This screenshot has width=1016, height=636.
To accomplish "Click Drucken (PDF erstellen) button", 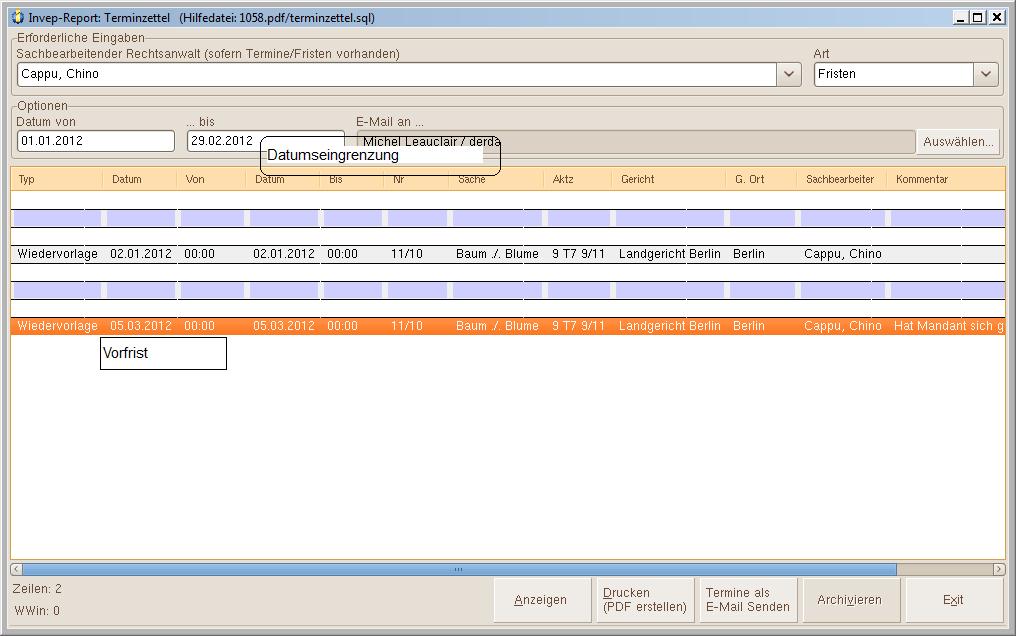I will (x=645, y=600).
